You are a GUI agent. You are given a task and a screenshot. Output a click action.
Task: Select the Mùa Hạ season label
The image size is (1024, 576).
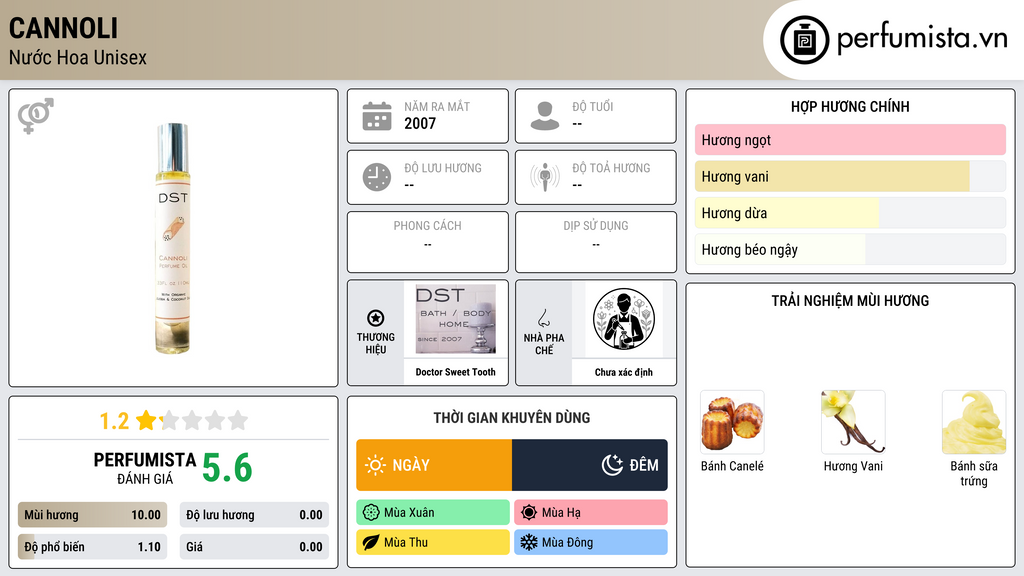(x=591, y=513)
